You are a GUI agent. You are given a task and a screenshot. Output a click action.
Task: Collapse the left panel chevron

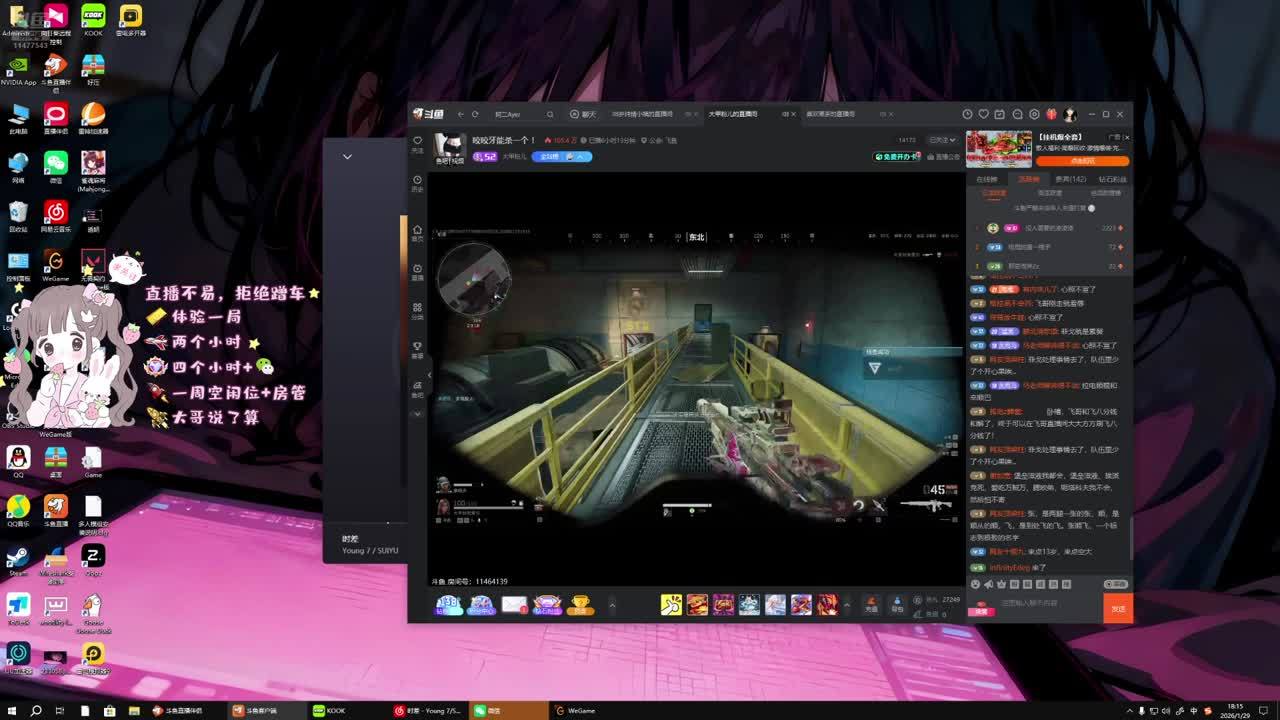(347, 157)
